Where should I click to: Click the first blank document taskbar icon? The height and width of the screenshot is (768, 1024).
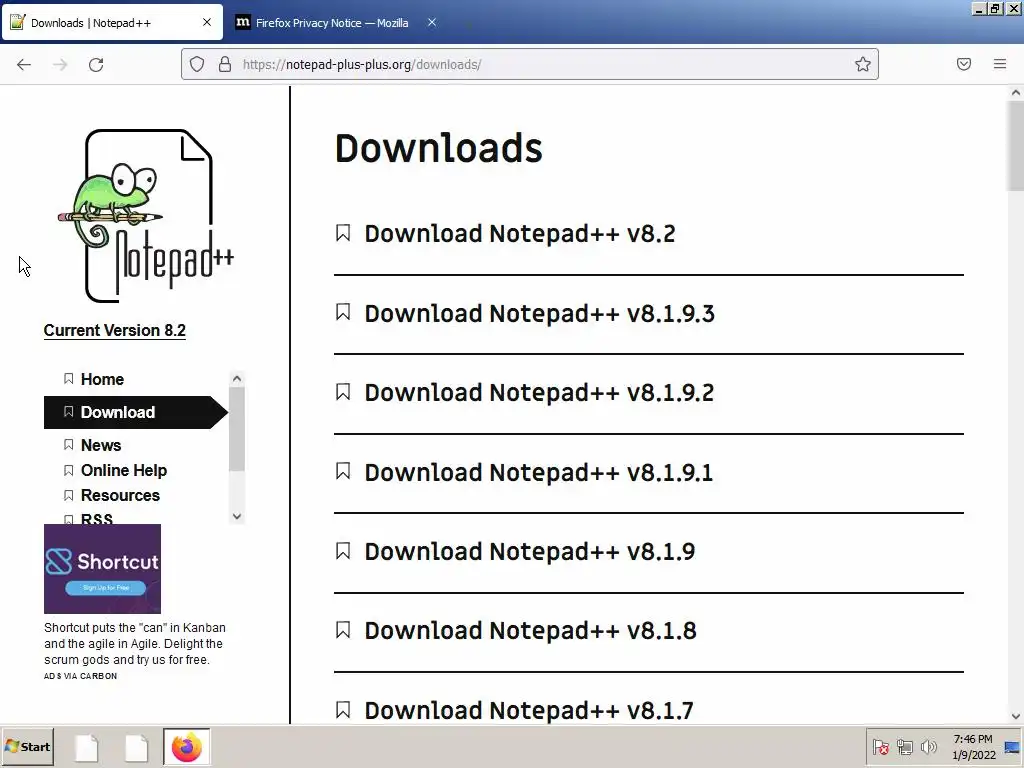pyautogui.click(x=87, y=748)
